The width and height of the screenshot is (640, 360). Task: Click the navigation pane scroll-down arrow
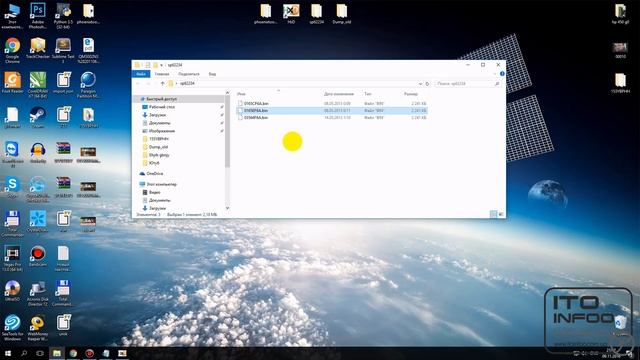point(227,209)
